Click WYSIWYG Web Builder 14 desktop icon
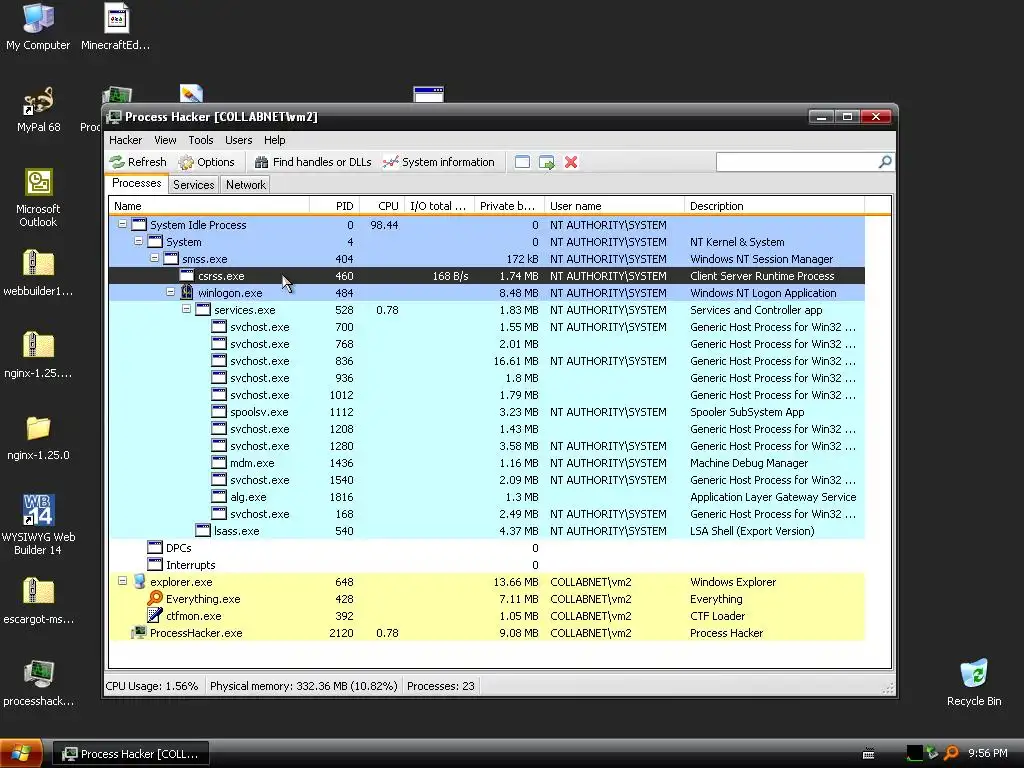The image size is (1024, 768). coord(38,524)
